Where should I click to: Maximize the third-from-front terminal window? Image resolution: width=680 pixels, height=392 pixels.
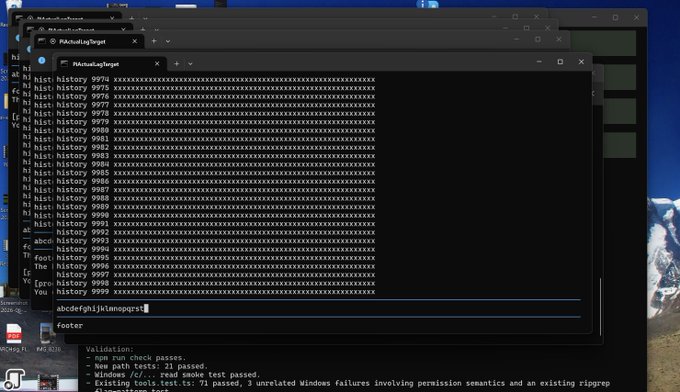coord(526,28)
